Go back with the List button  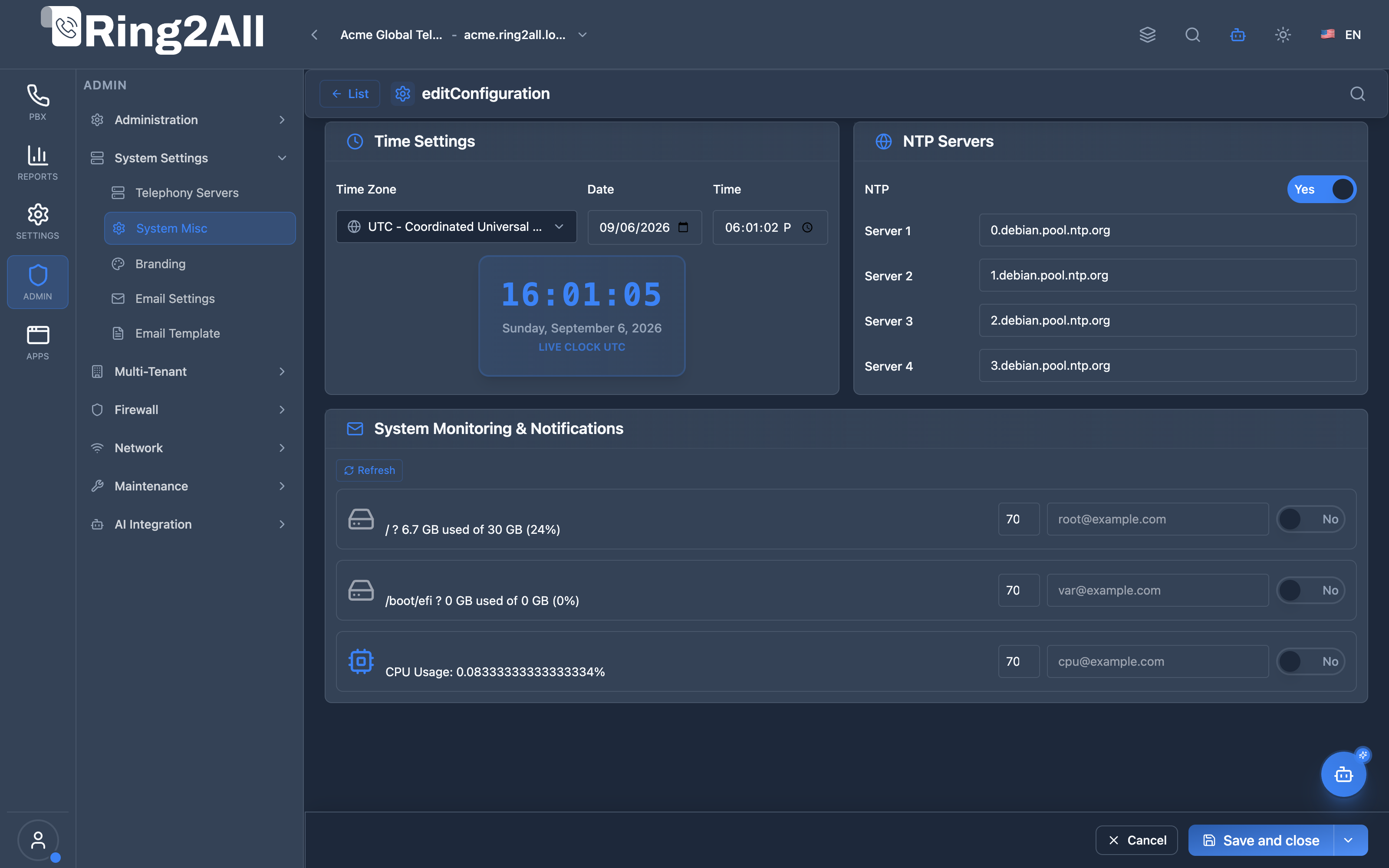pyautogui.click(x=349, y=94)
